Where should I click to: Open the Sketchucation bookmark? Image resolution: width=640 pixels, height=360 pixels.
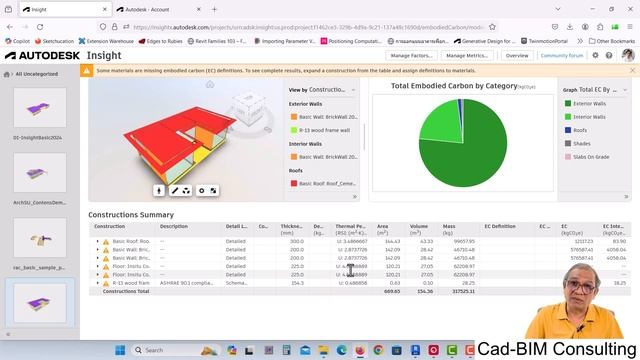54,41
